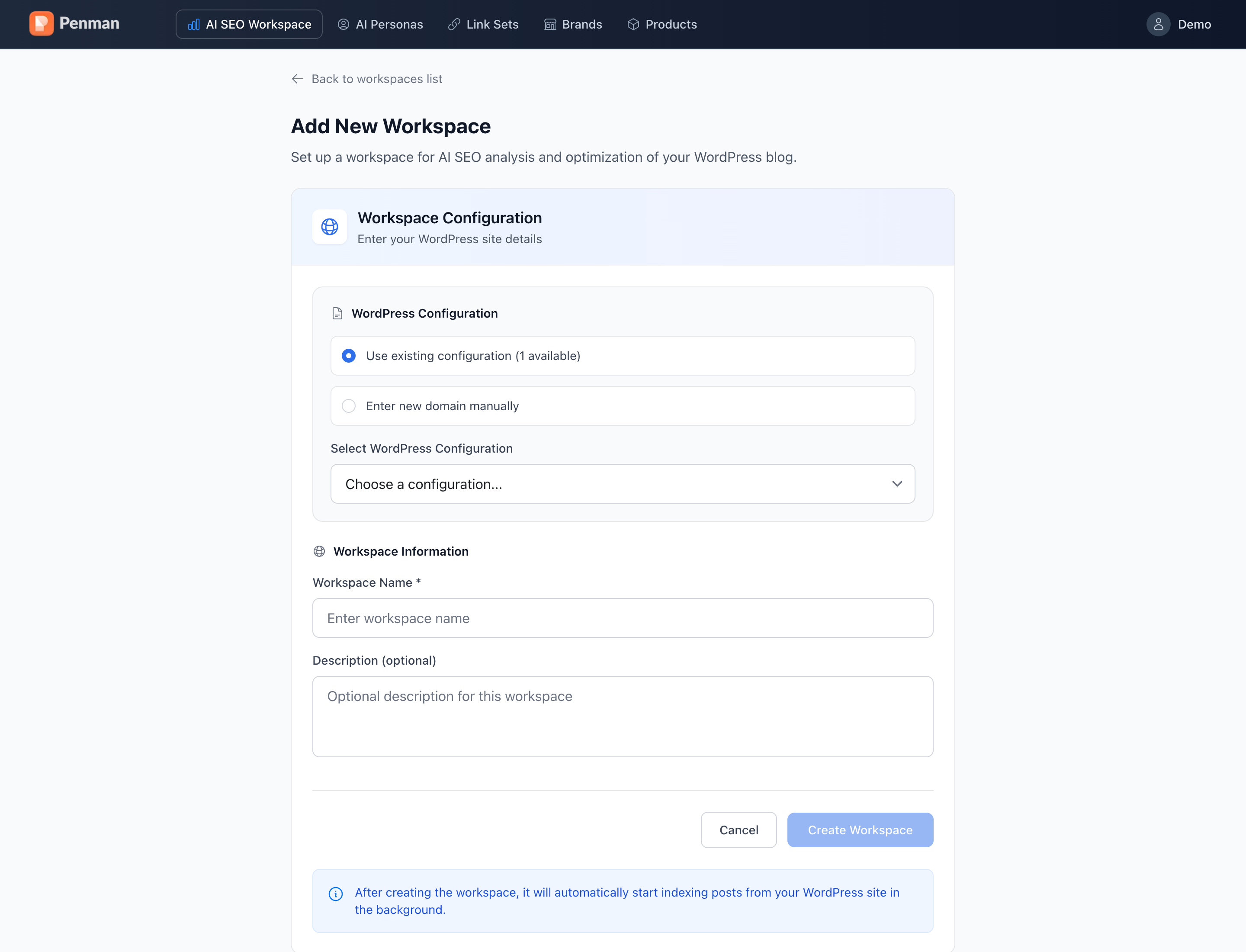Open the Choose a configuration dropdown
The image size is (1246, 952).
point(623,484)
